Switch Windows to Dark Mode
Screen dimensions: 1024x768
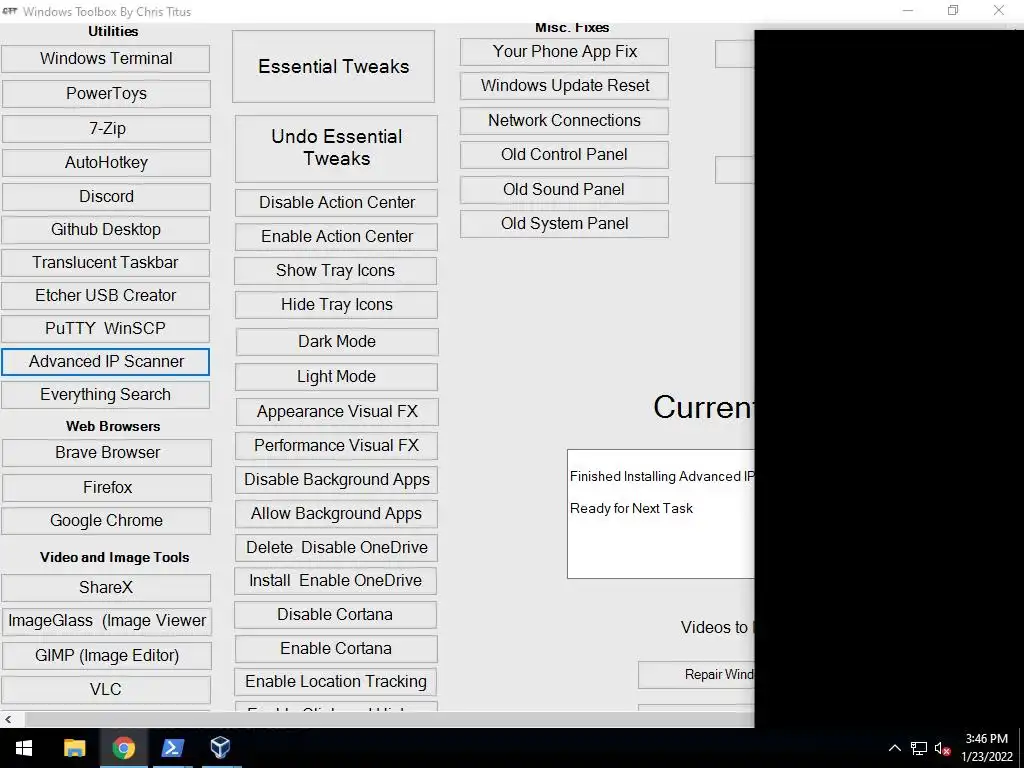337,342
